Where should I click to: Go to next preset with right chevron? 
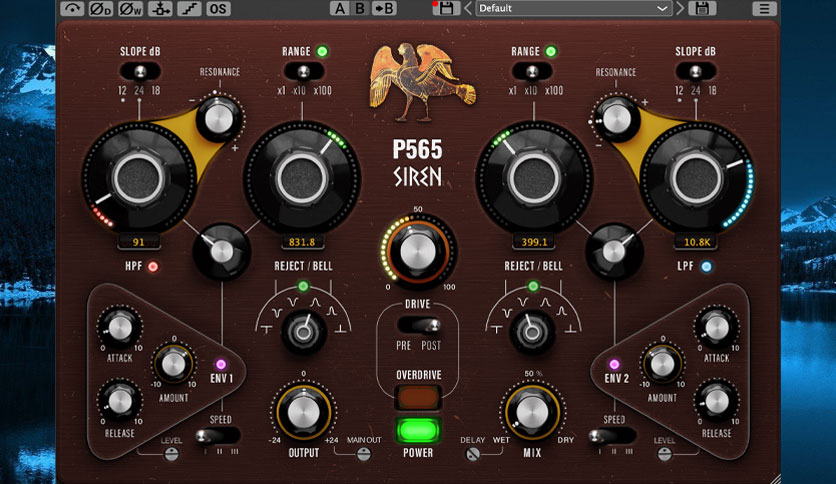[x=680, y=9]
